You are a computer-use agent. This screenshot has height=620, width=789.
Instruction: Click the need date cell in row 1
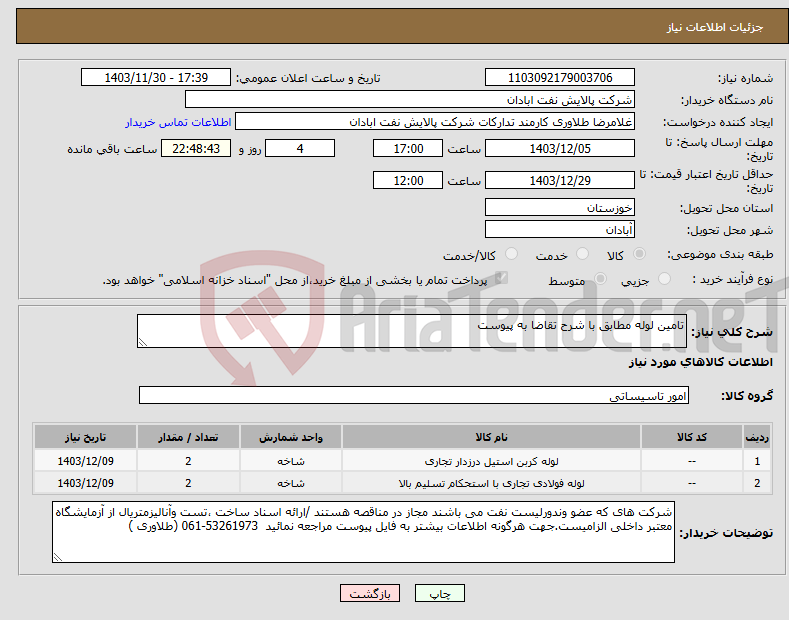pyautogui.click(x=86, y=461)
